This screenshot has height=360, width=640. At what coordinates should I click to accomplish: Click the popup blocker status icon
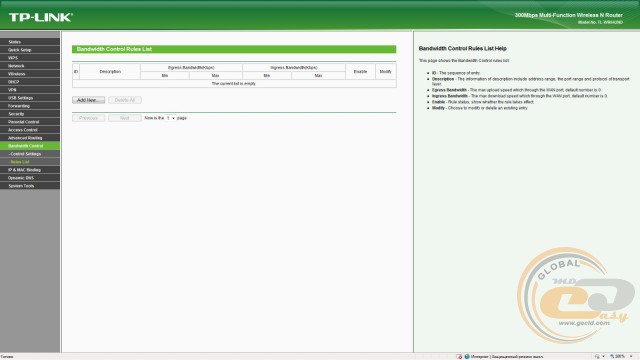(x=459, y=356)
